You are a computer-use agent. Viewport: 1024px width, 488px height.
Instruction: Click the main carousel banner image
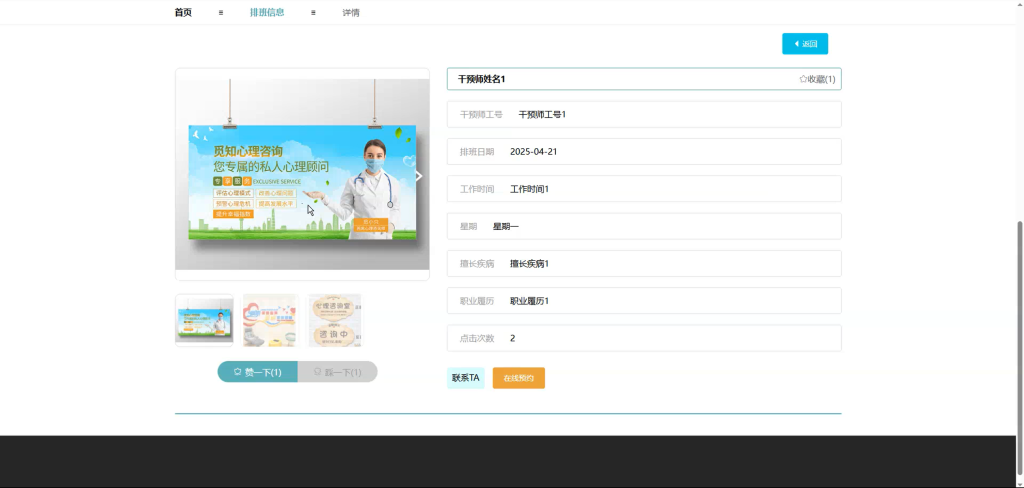(302, 174)
